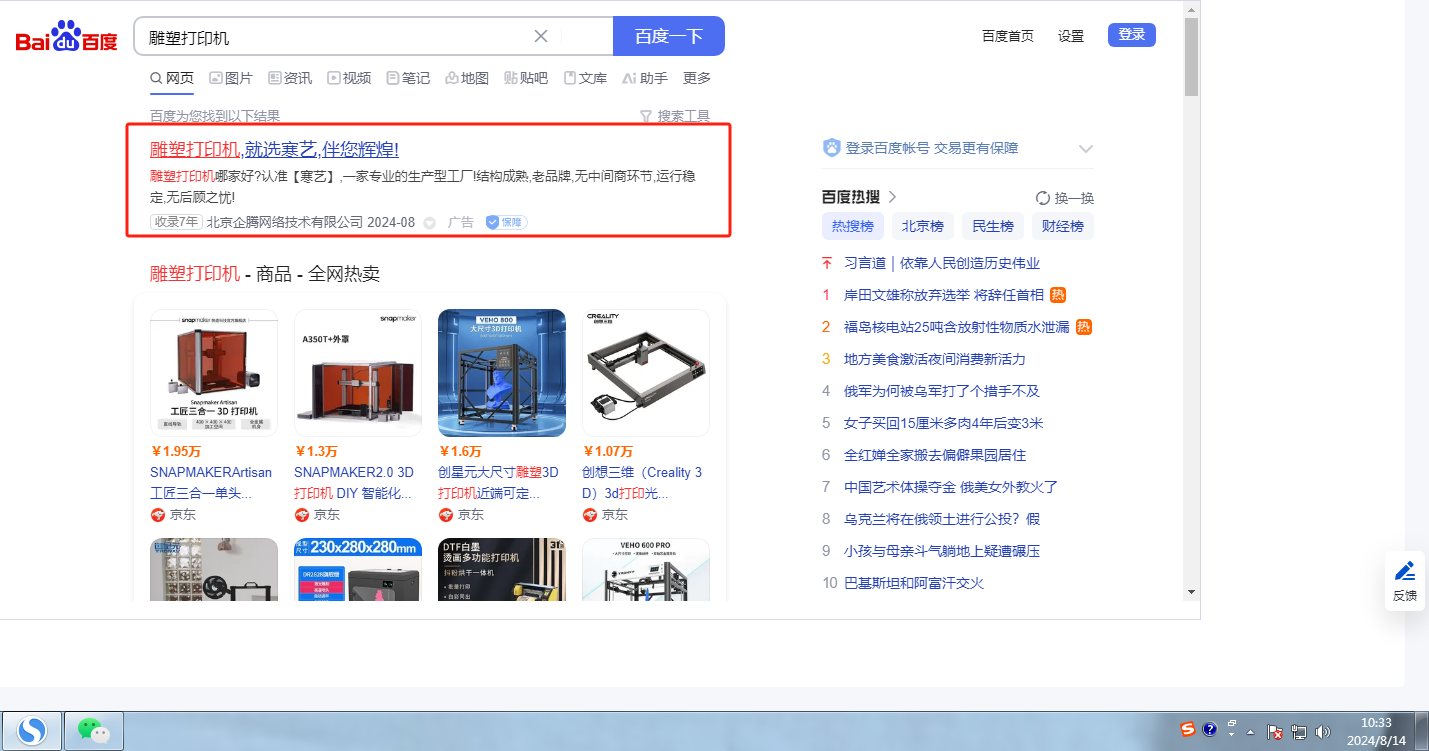Switch to the 资讯 search tab
Viewport: 1429px width, 751px height.
pos(290,78)
